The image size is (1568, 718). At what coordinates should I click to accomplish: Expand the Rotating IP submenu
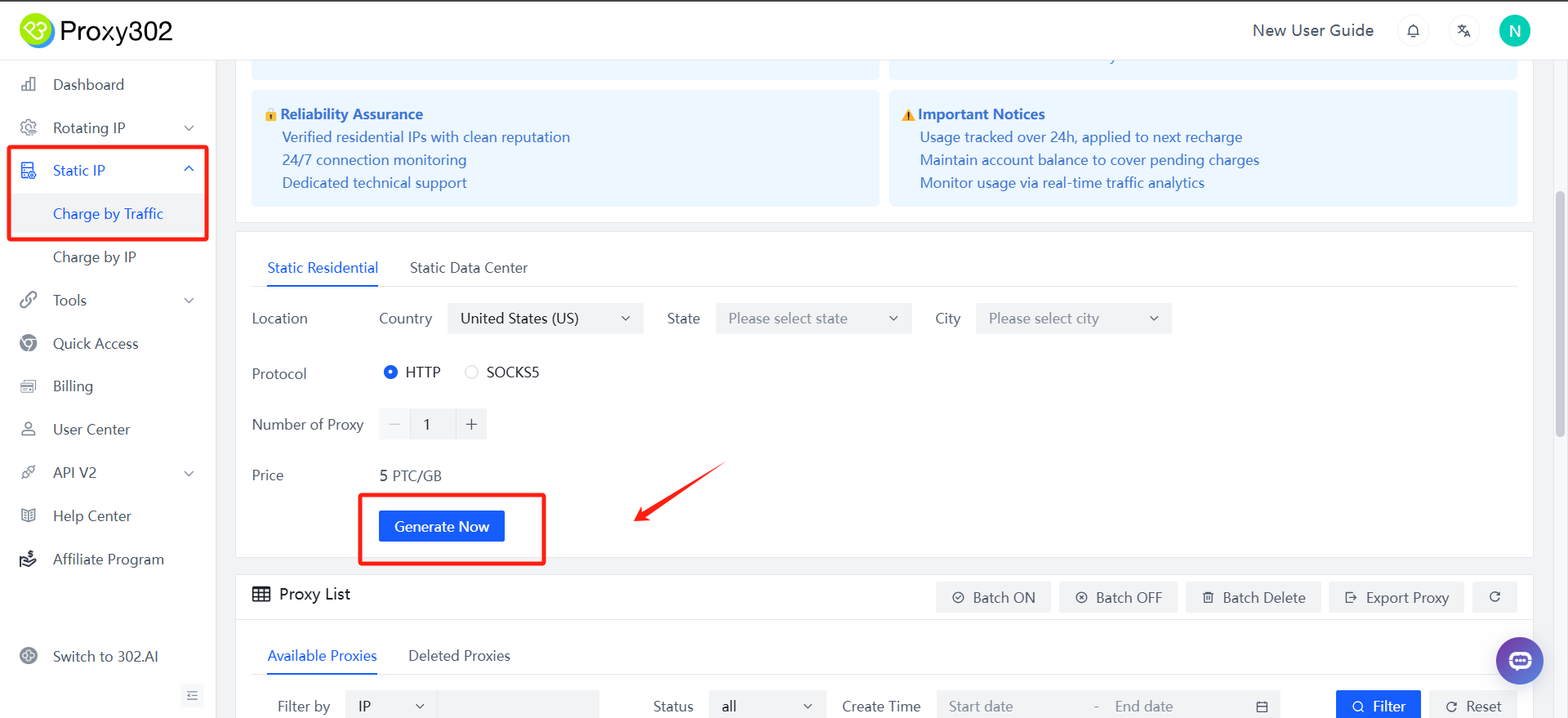point(189,127)
